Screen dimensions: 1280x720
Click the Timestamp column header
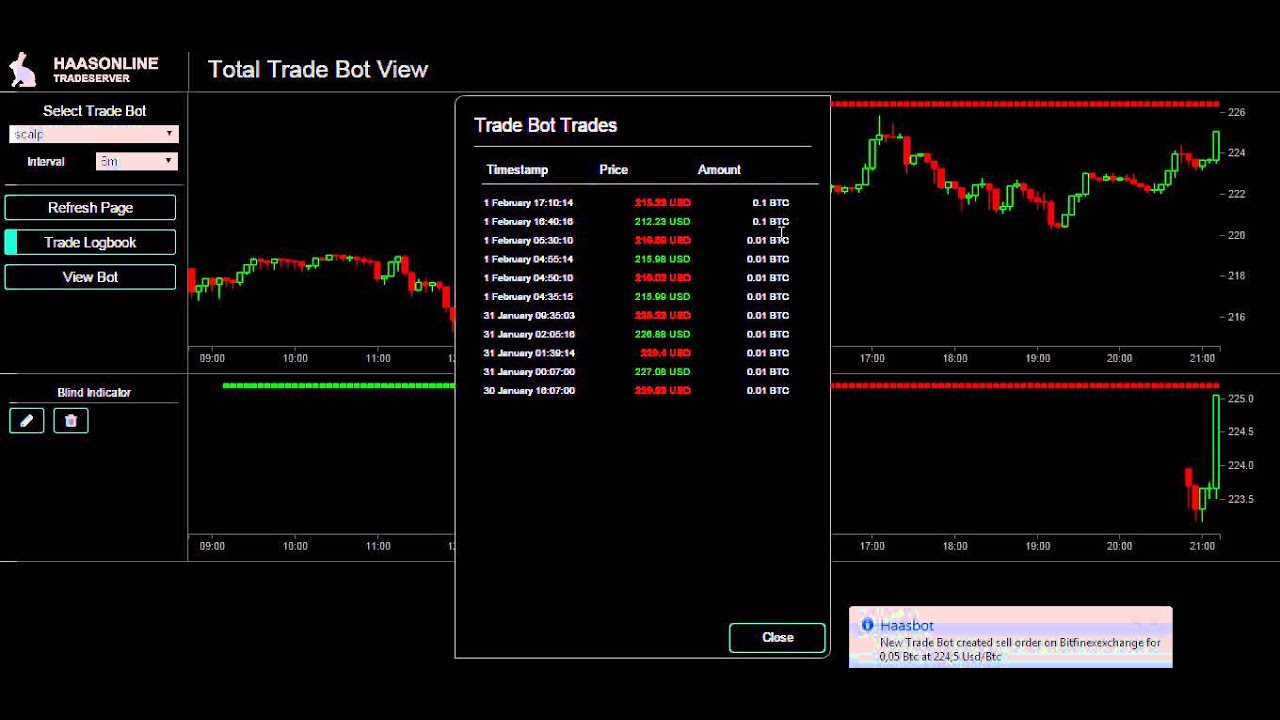point(517,170)
